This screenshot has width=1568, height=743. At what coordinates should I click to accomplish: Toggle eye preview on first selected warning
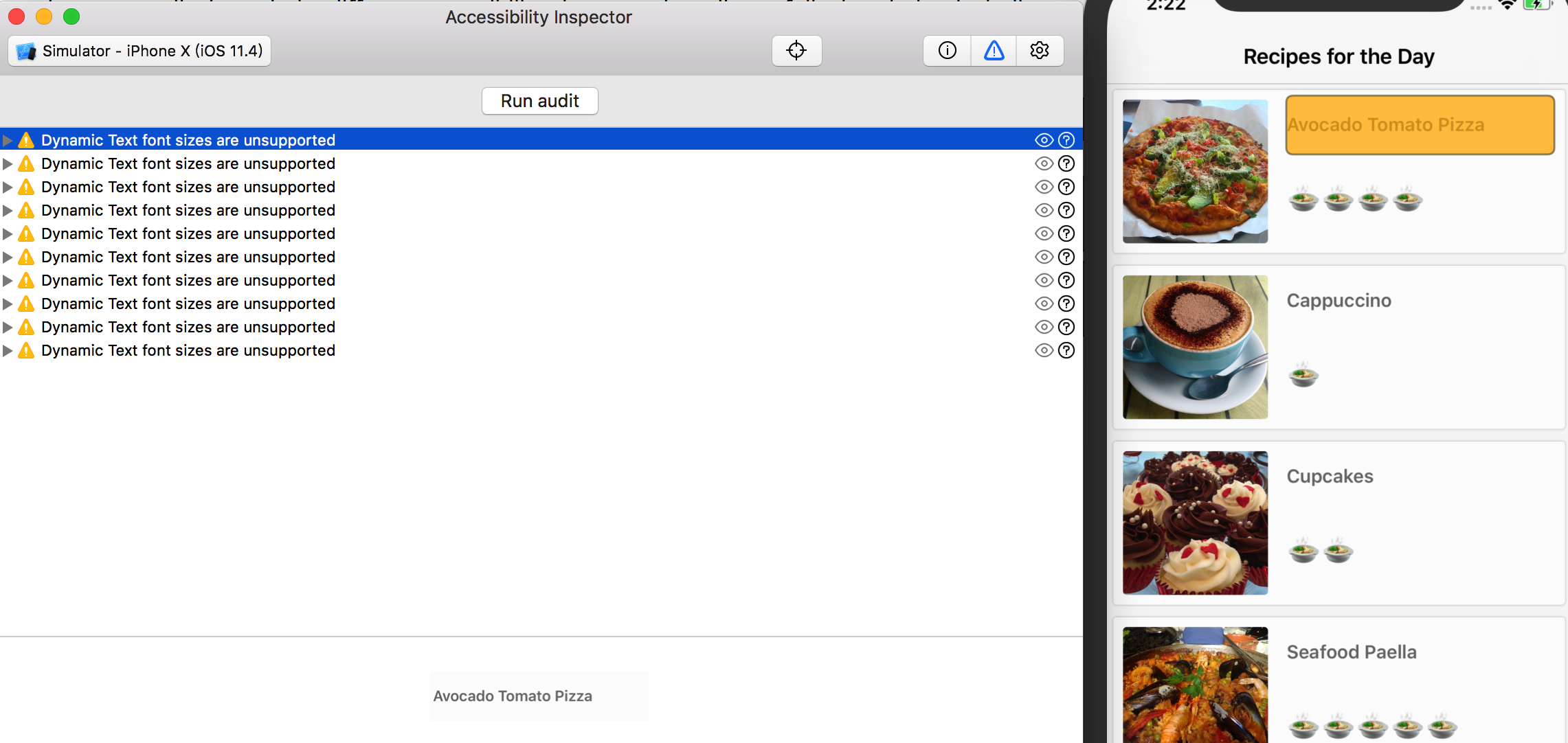(1044, 140)
